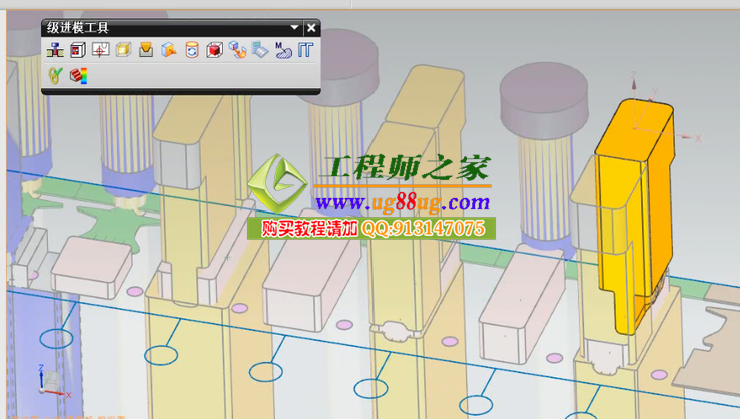Select the yellow transparent cube icon
This screenshot has width=740, height=419.
point(123,50)
